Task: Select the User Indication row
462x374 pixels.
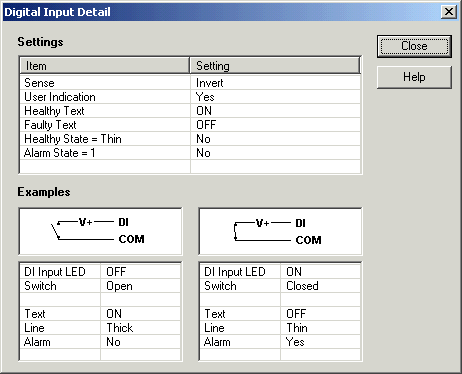Action: point(190,97)
